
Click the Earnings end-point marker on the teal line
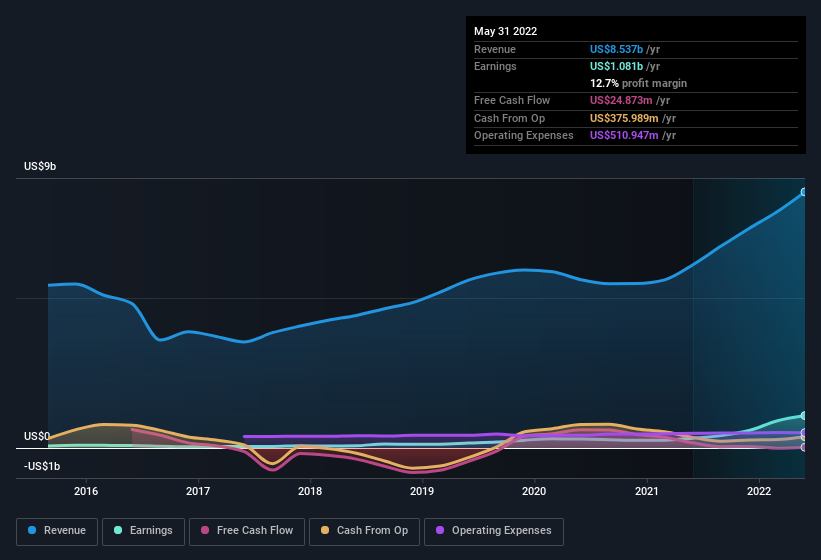804,416
